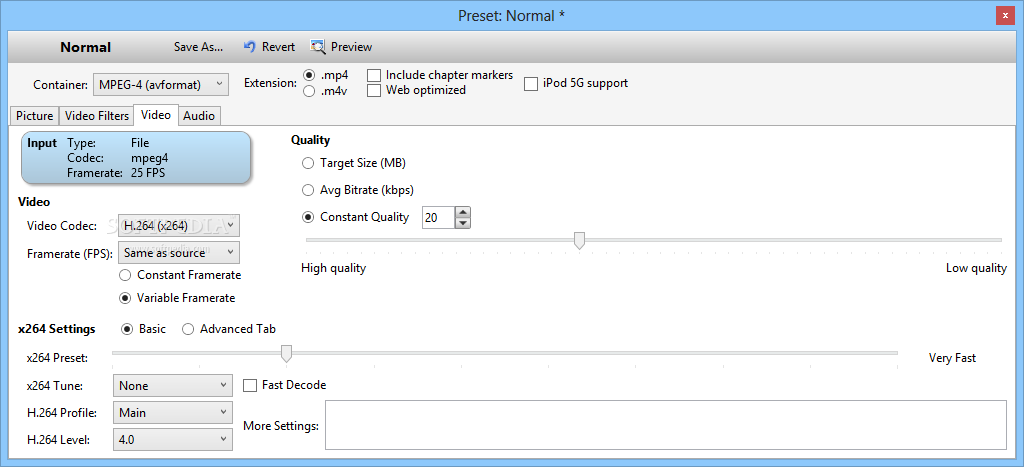Click the Save As... button
The image size is (1024, 467).
198,47
